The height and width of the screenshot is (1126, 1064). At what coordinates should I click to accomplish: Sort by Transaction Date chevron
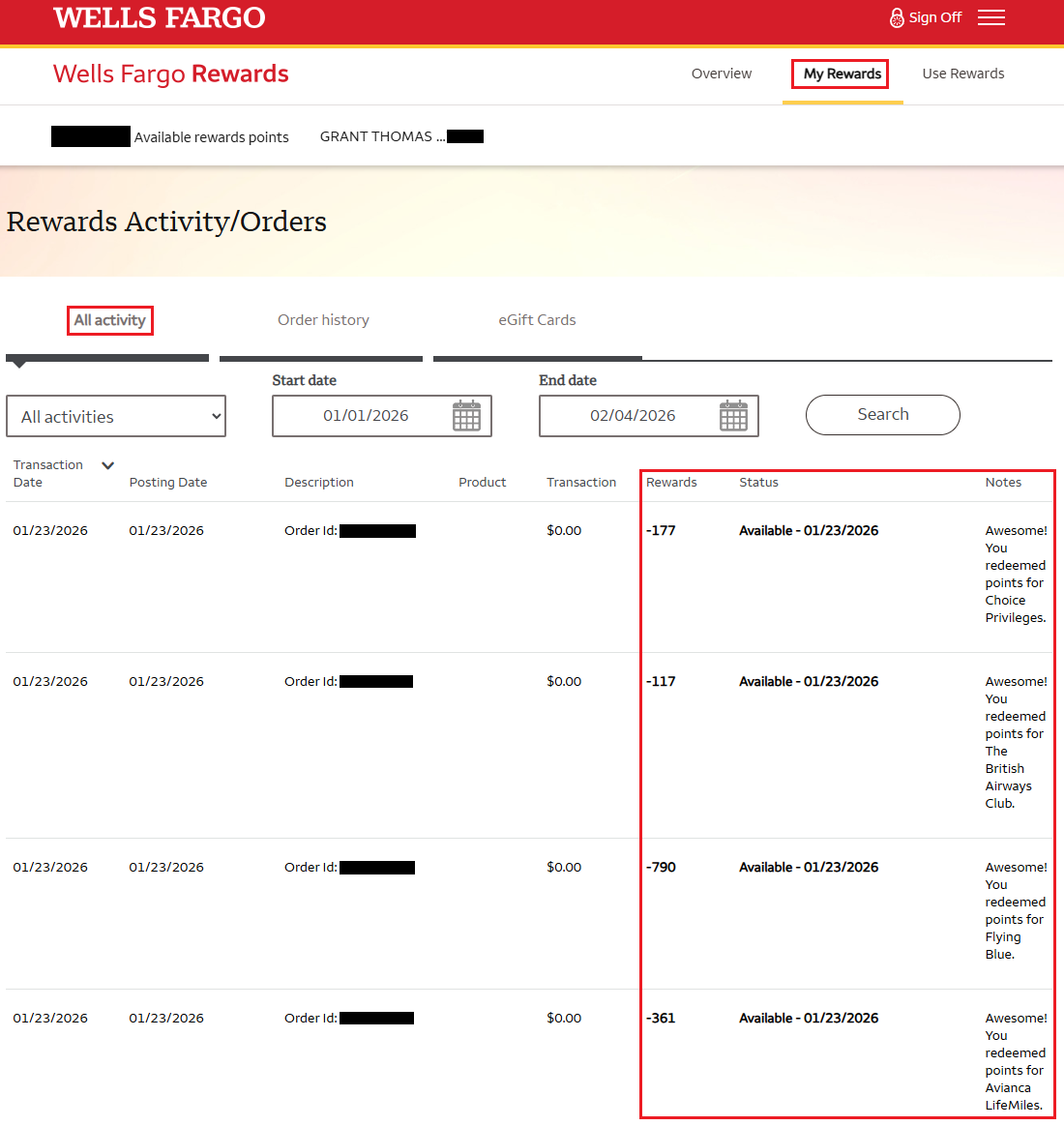(x=108, y=465)
